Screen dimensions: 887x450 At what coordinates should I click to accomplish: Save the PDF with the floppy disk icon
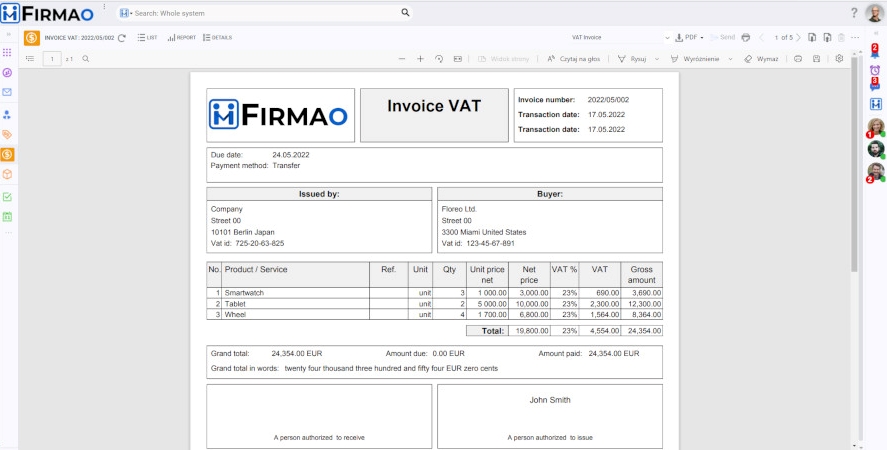click(x=816, y=58)
